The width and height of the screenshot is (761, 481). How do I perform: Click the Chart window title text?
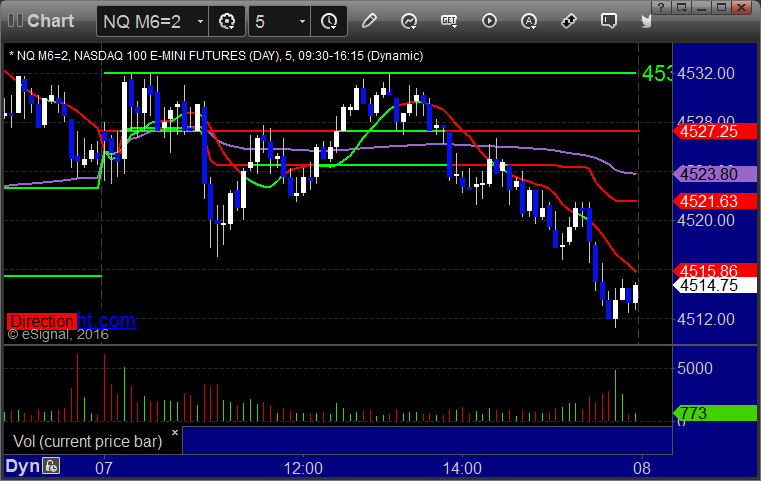point(50,20)
